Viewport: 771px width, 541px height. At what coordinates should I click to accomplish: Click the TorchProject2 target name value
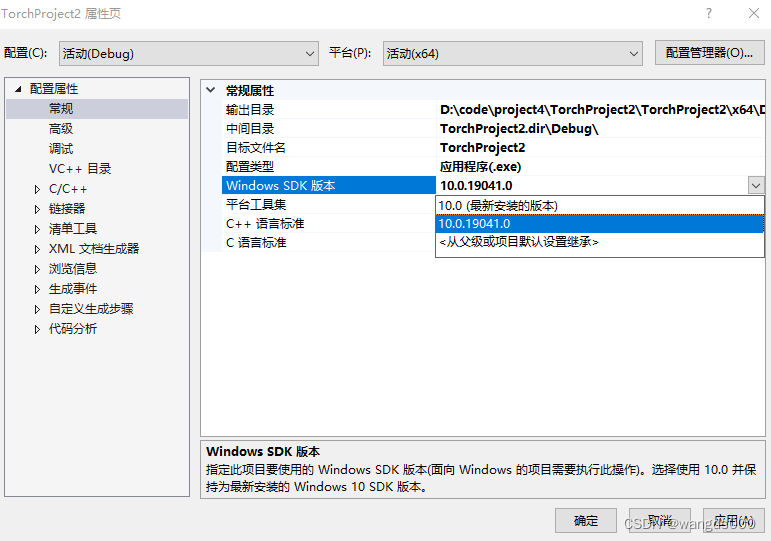coord(482,148)
